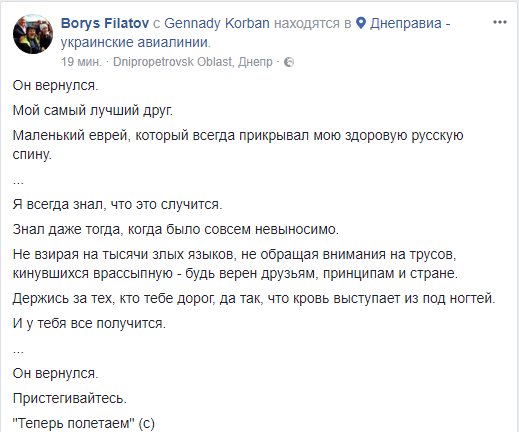
Task: Open the Borys Filatov profile name link
Action: tap(105, 23)
